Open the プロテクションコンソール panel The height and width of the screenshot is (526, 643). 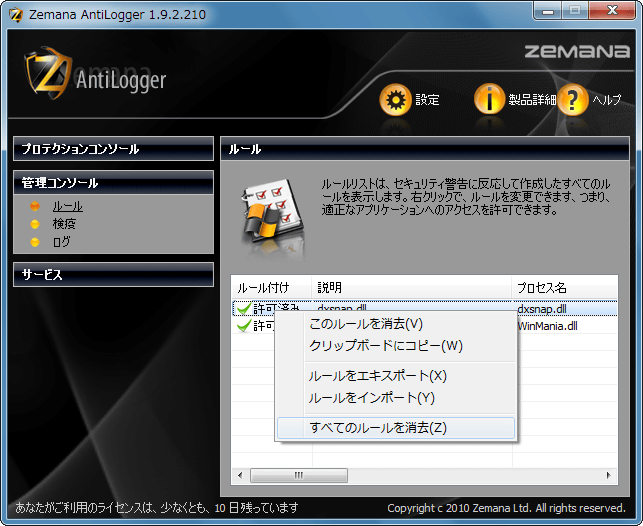pyautogui.click(x=113, y=148)
